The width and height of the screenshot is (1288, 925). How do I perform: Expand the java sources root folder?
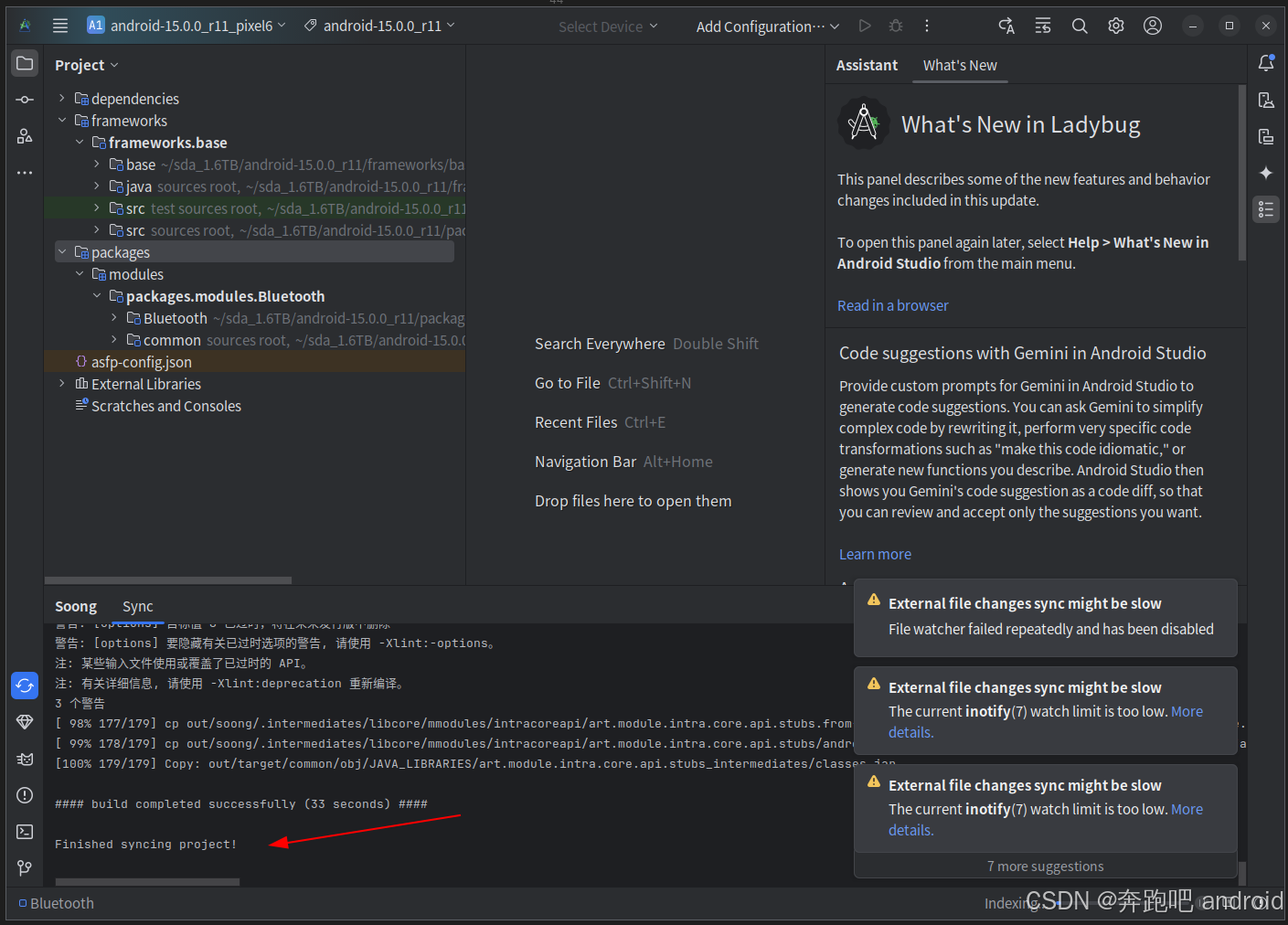[x=97, y=186]
